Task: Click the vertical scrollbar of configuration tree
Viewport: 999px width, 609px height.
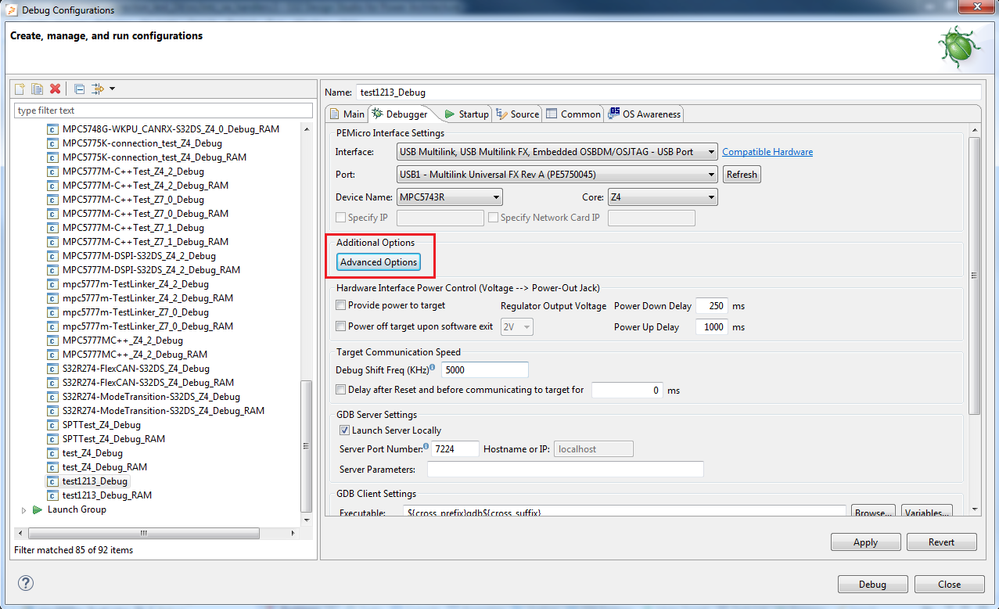Action: (306, 446)
